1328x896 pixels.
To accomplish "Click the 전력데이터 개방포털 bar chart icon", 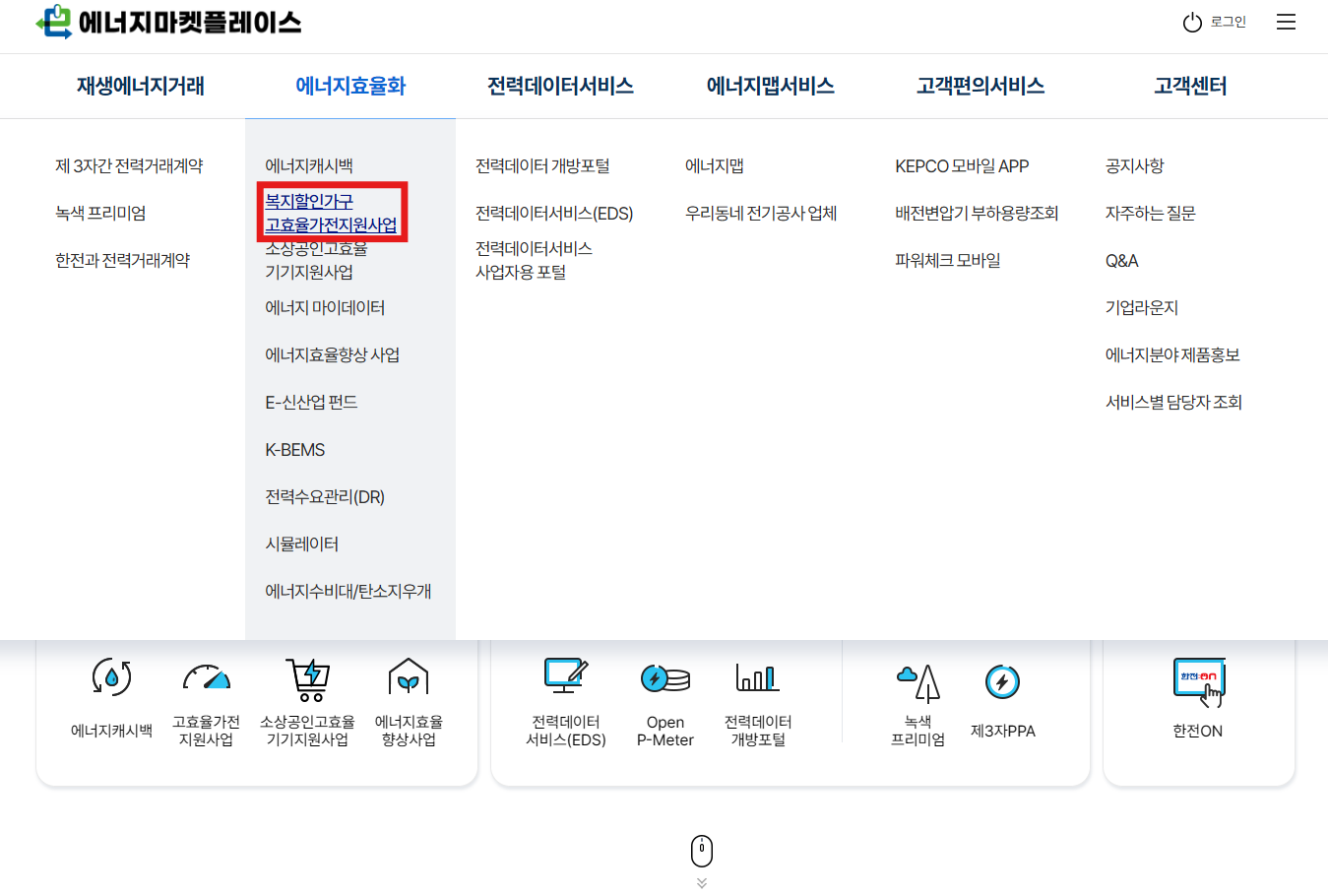I will click(758, 677).
